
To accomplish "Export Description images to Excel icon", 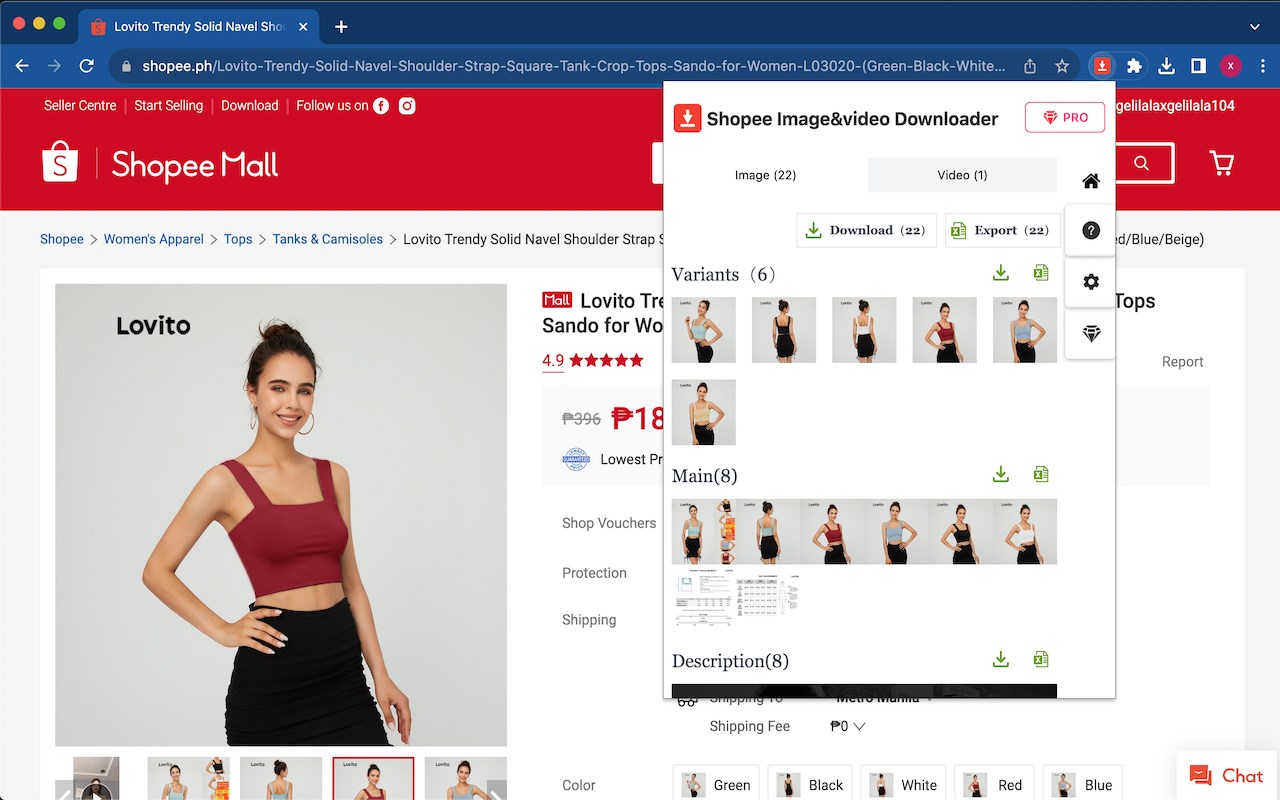I will 1041,659.
